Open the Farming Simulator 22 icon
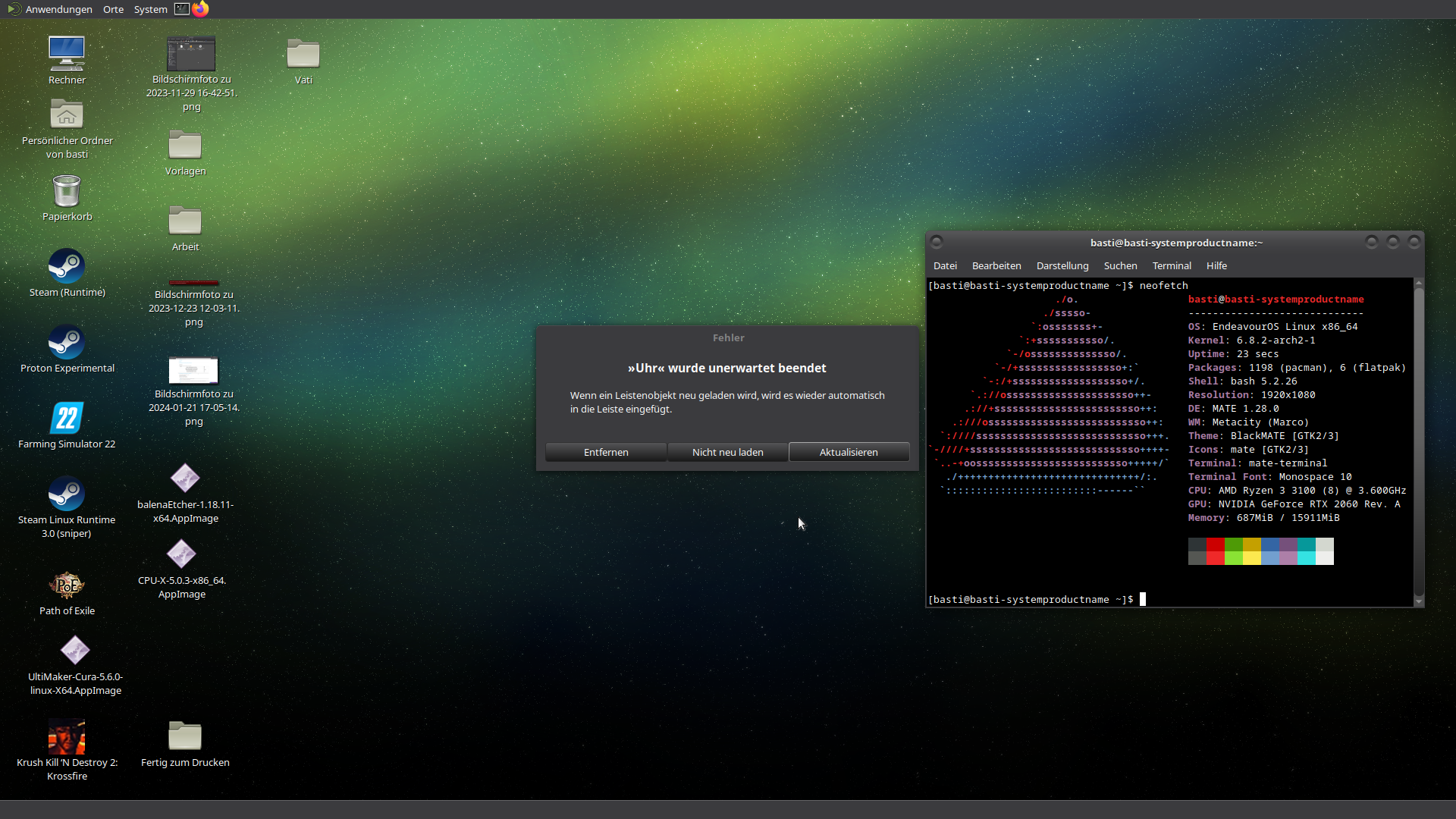This screenshot has width=1456, height=819. click(x=67, y=419)
